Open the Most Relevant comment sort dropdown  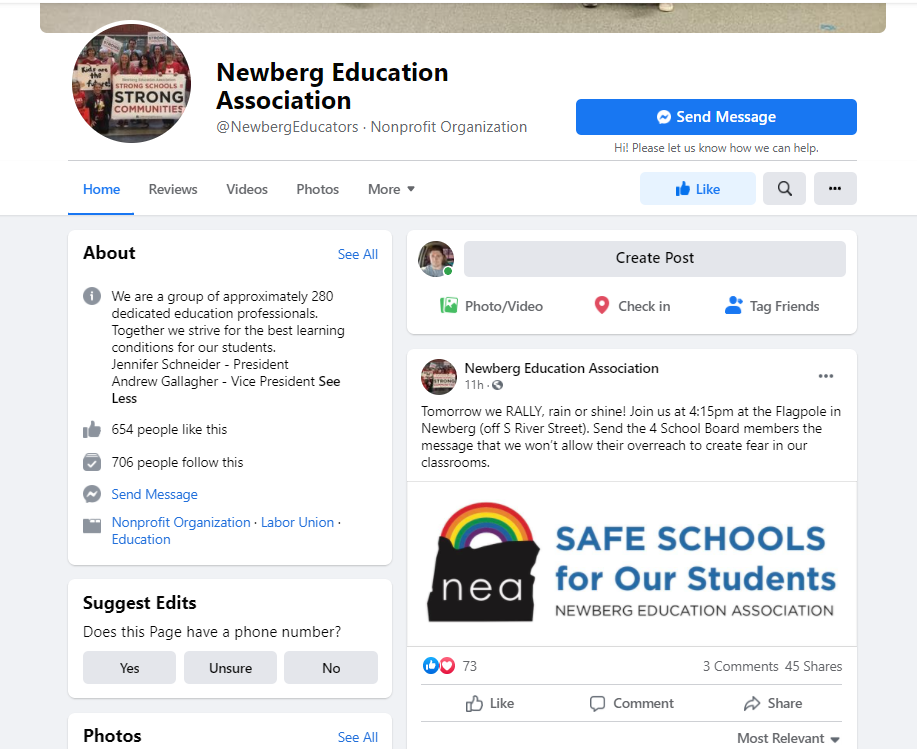788,738
